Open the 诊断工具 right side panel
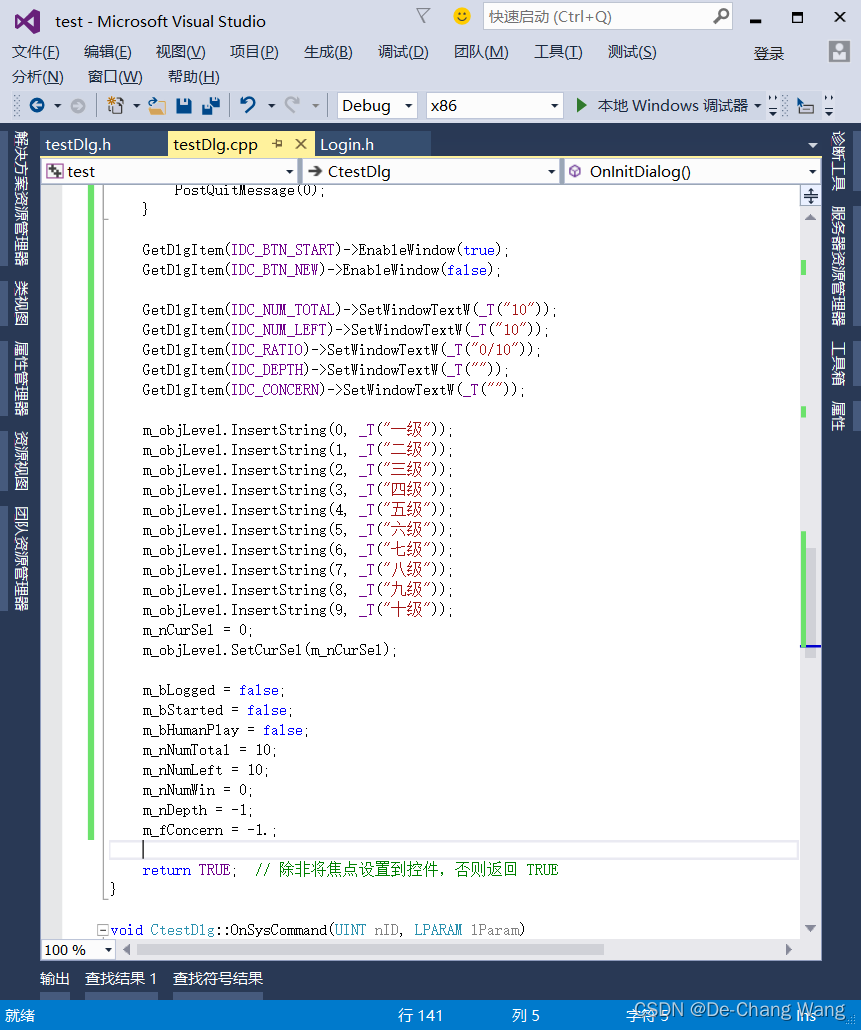Screen dimensions: 861x1030 click(x=838, y=161)
